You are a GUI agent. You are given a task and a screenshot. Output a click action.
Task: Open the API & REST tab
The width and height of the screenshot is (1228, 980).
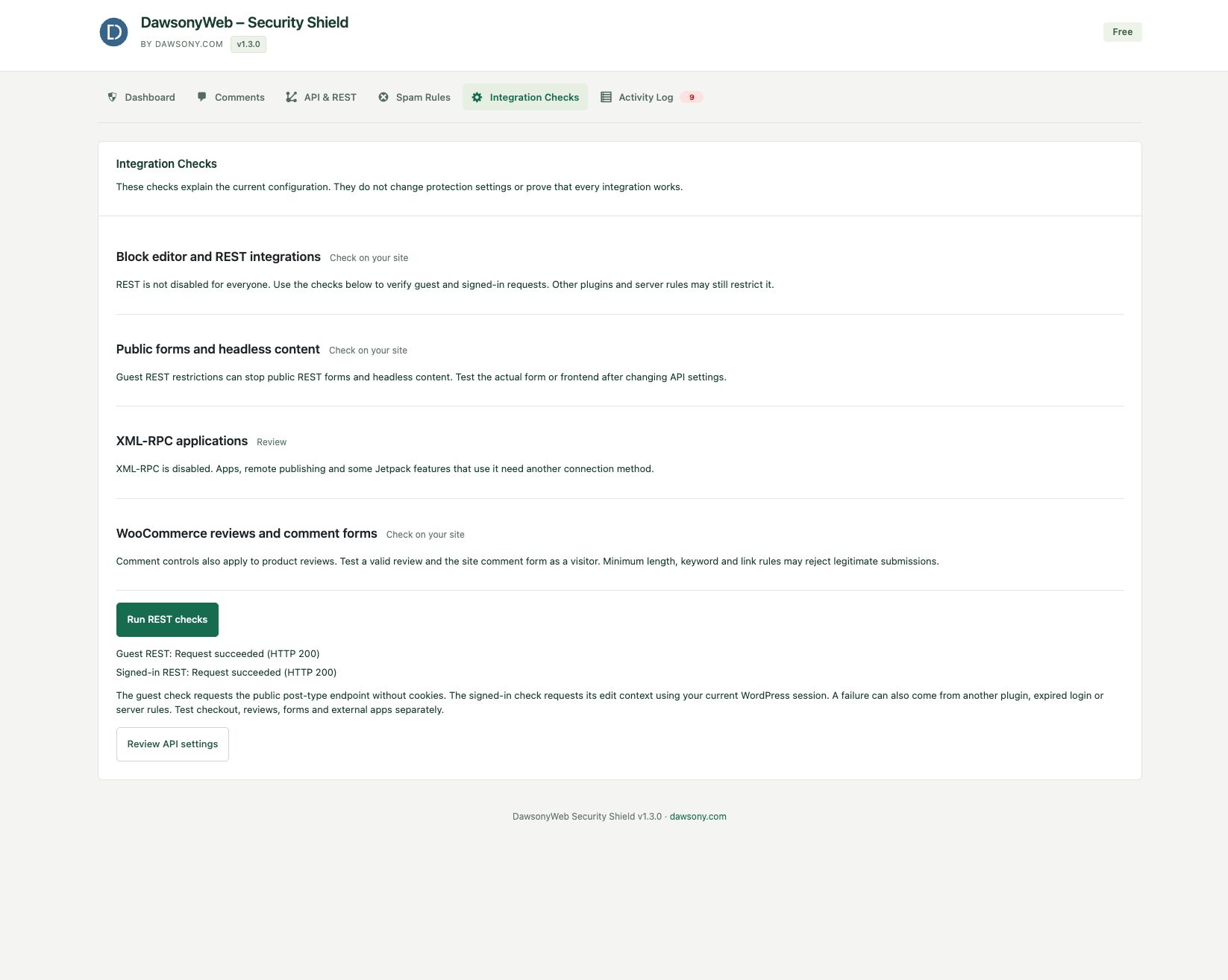tap(321, 97)
